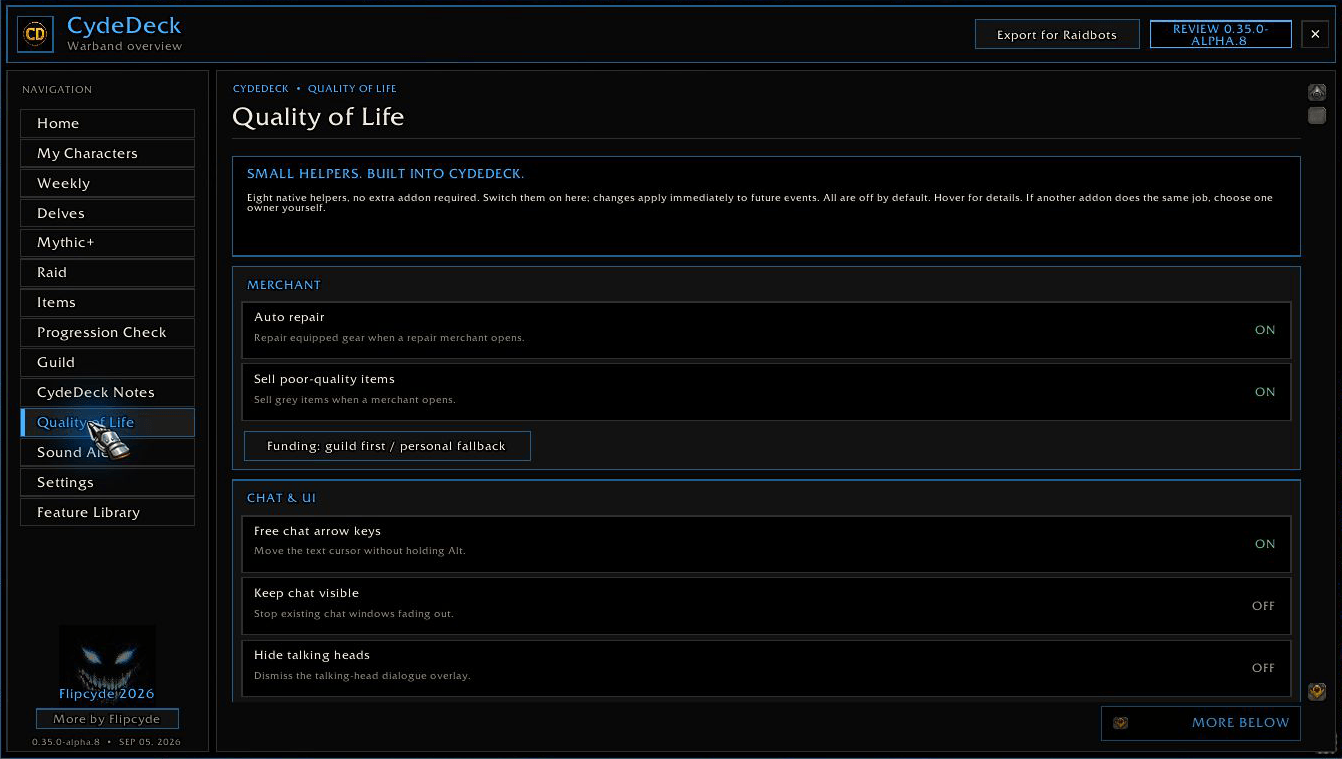The image size is (1342, 759).
Task: Click the CydeDeck CD logo icon
Action: [36, 35]
